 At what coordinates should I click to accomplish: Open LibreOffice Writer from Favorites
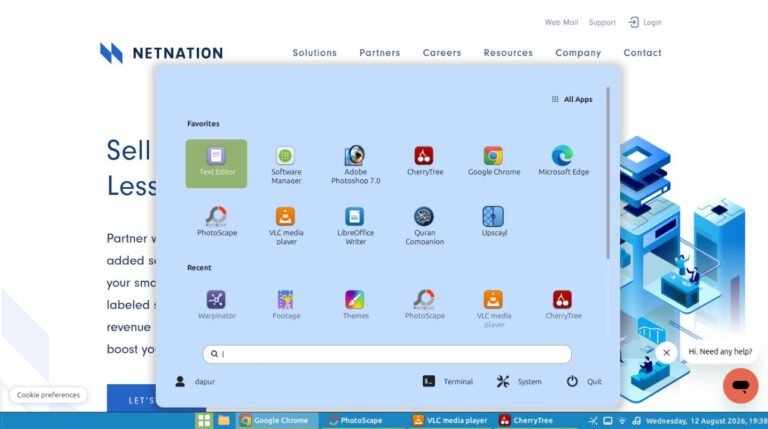pos(355,225)
